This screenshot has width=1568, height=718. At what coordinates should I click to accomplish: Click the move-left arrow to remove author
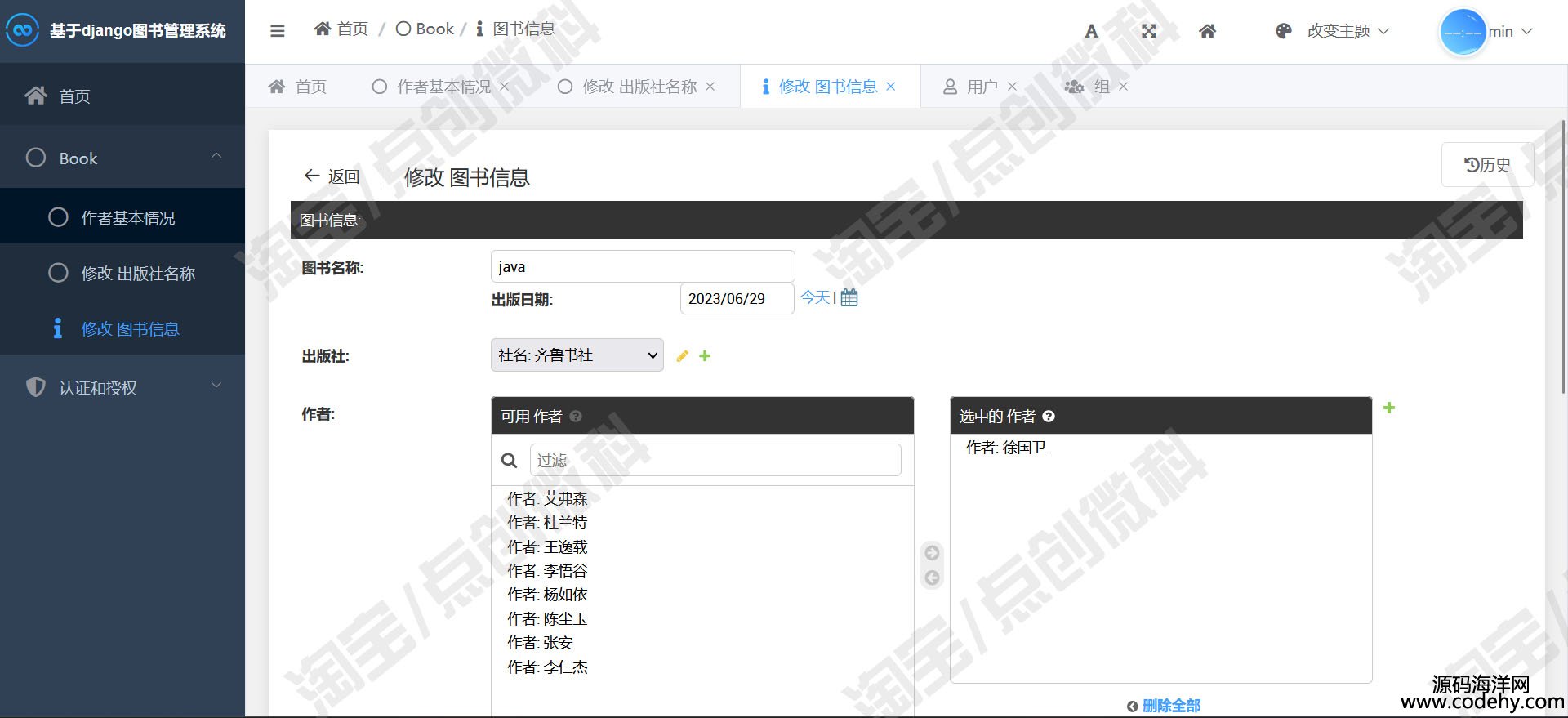(x=932, y=578)
